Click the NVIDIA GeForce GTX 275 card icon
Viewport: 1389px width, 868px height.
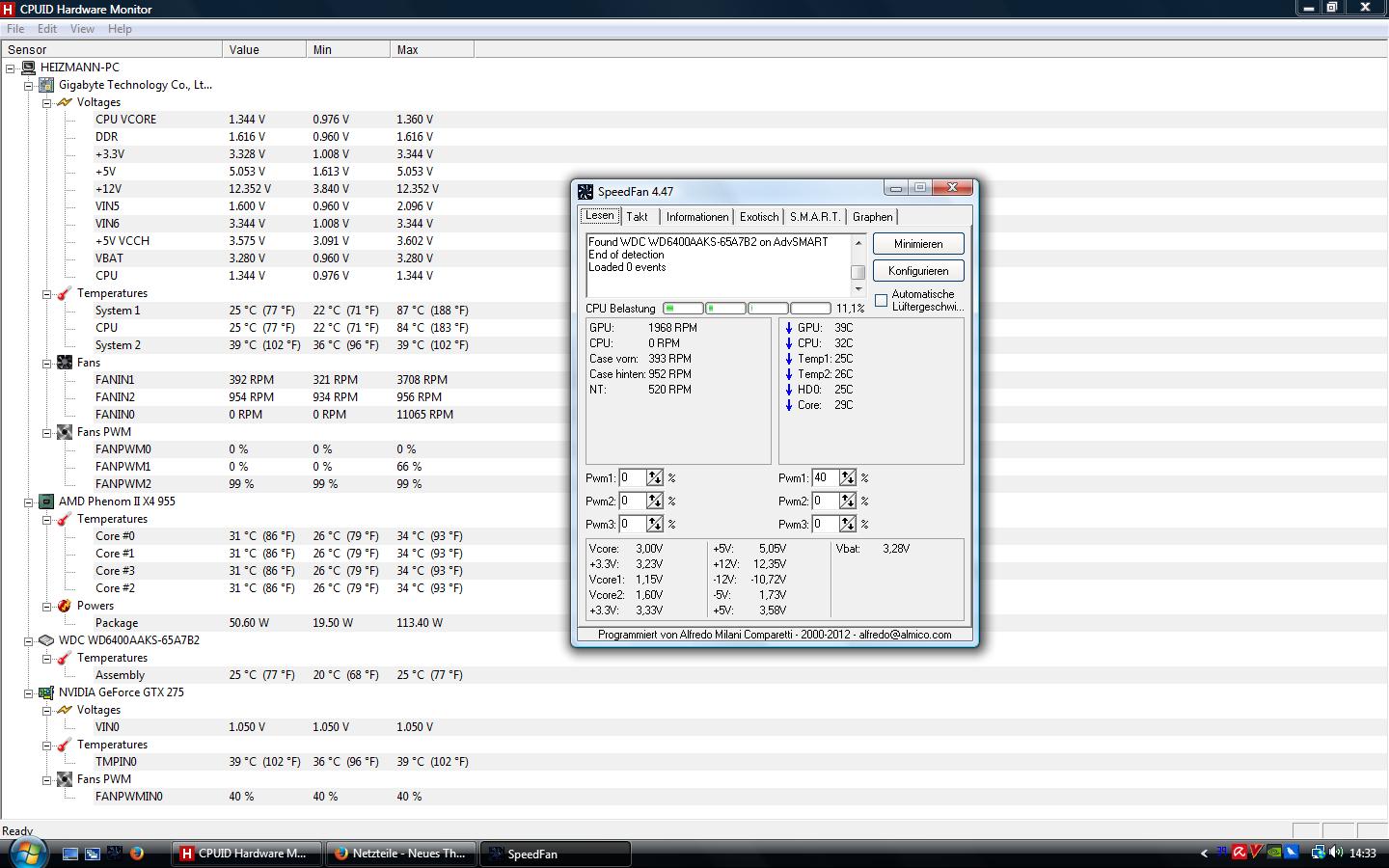[x=46, y=692]
